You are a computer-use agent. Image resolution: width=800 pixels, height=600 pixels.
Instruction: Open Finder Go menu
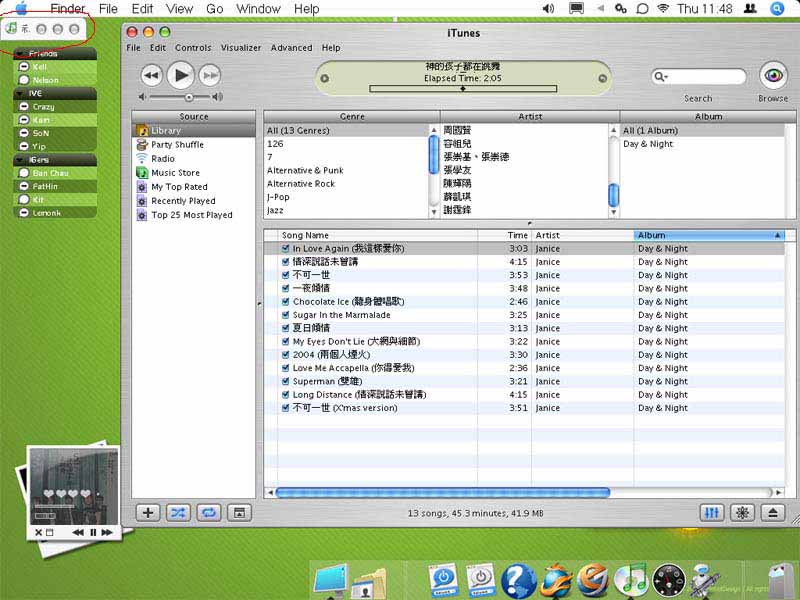(214, 9)
